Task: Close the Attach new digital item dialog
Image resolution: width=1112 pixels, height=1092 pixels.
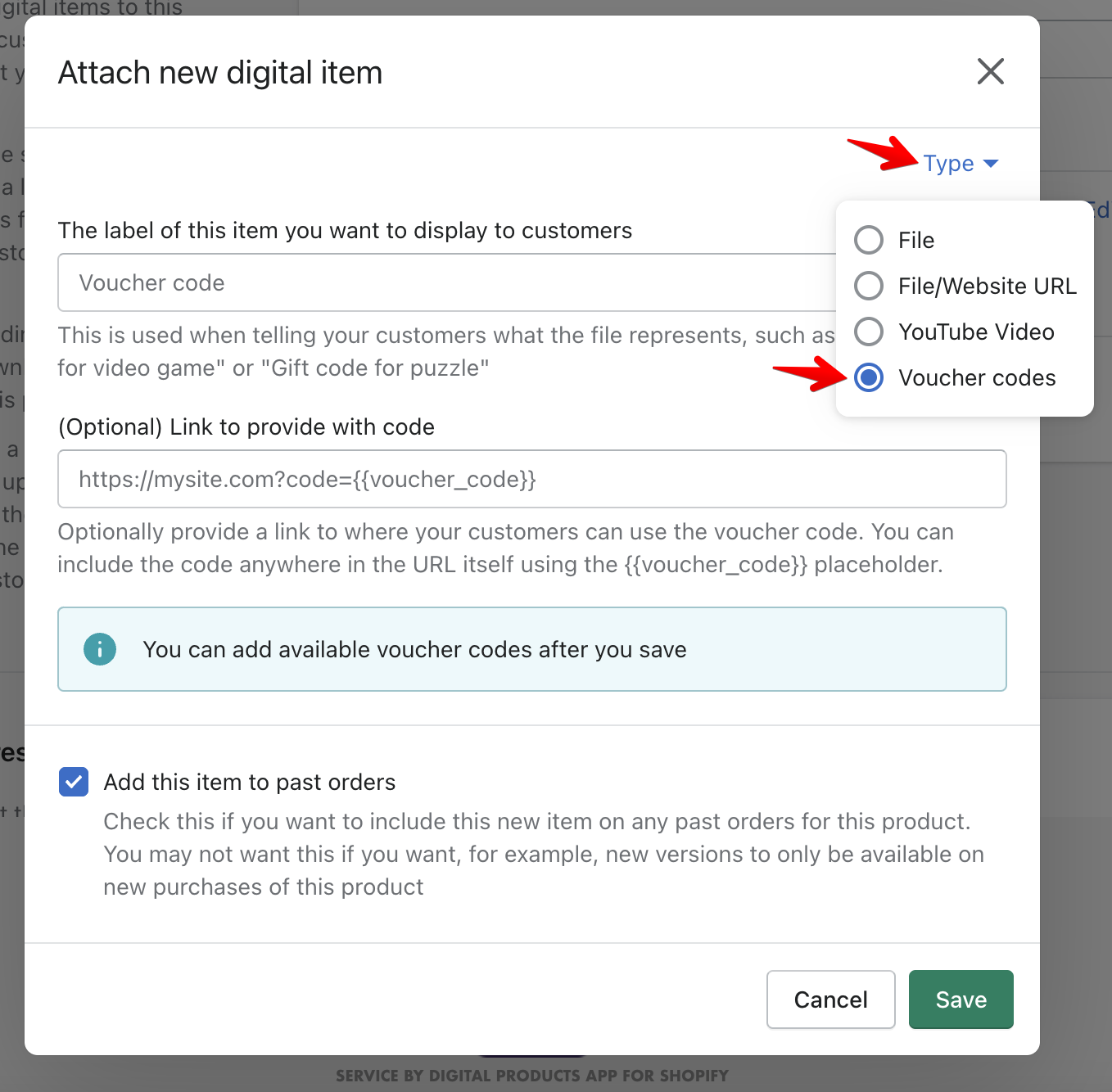Action: point(990,71)
